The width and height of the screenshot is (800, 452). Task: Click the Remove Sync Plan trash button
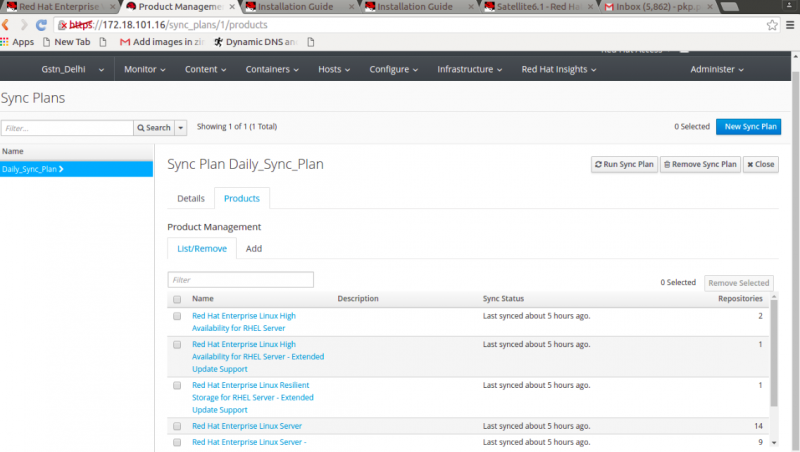700,164
